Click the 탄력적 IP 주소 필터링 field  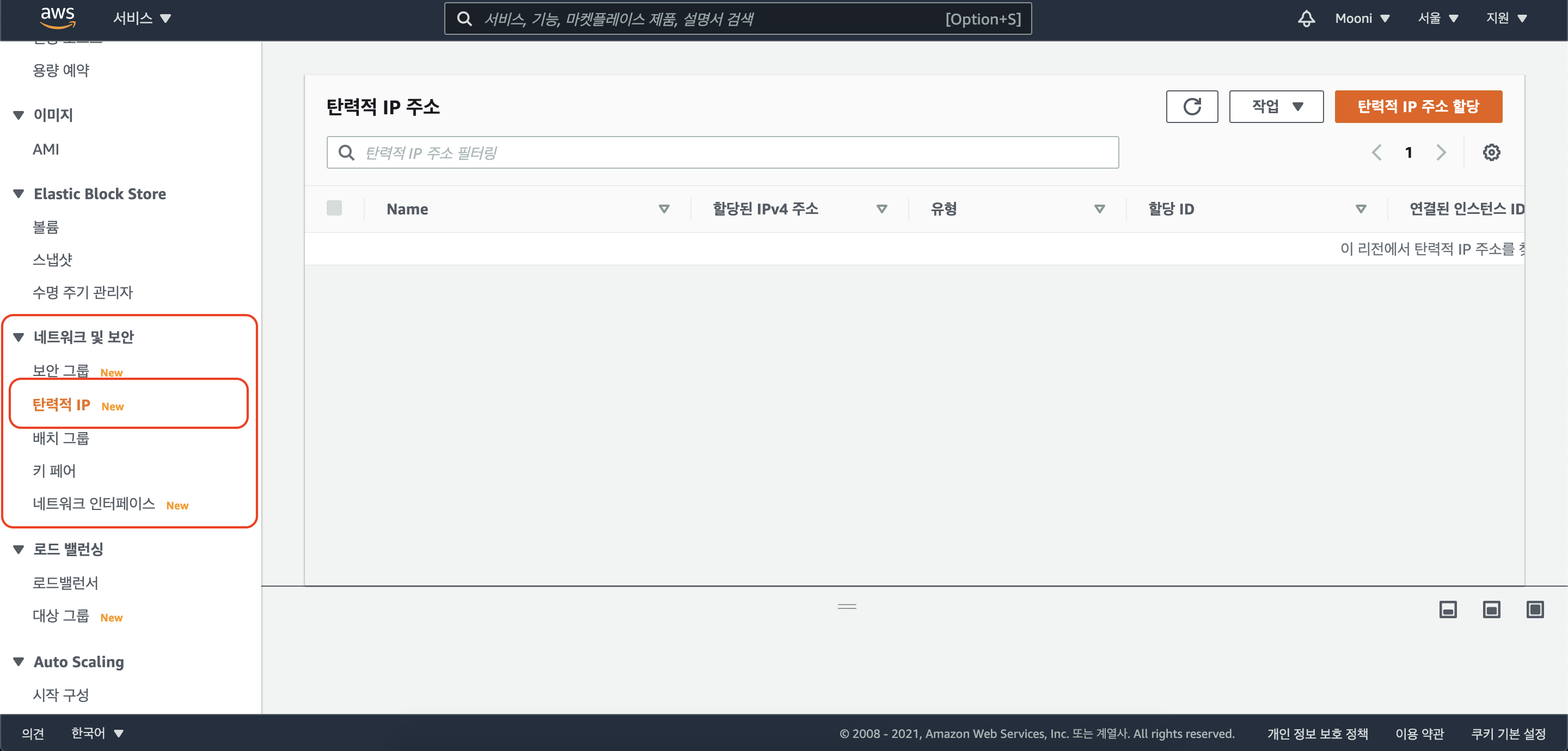tap(722, 152)
